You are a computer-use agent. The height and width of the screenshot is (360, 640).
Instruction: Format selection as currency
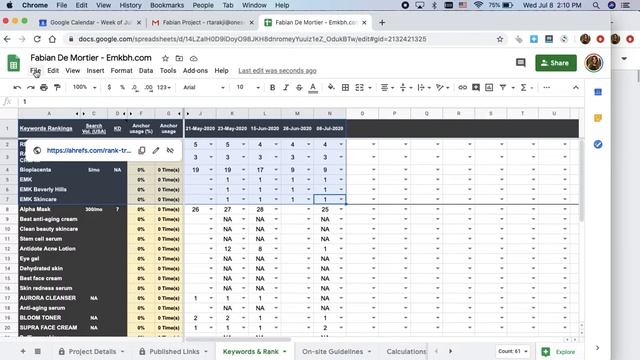109,87
